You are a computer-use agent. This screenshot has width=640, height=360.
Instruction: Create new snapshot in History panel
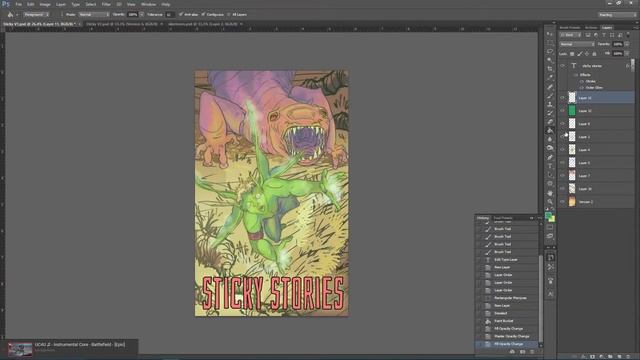click(x=522, y=351)
